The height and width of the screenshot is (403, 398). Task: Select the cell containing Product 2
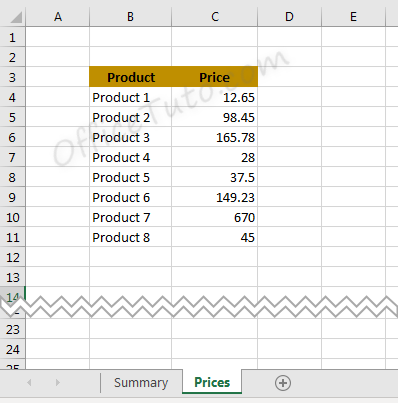[x=131, y=117]
